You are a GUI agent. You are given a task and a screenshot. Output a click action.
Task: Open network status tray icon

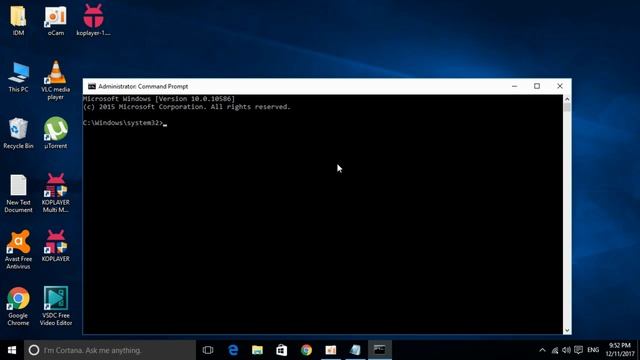555,350
